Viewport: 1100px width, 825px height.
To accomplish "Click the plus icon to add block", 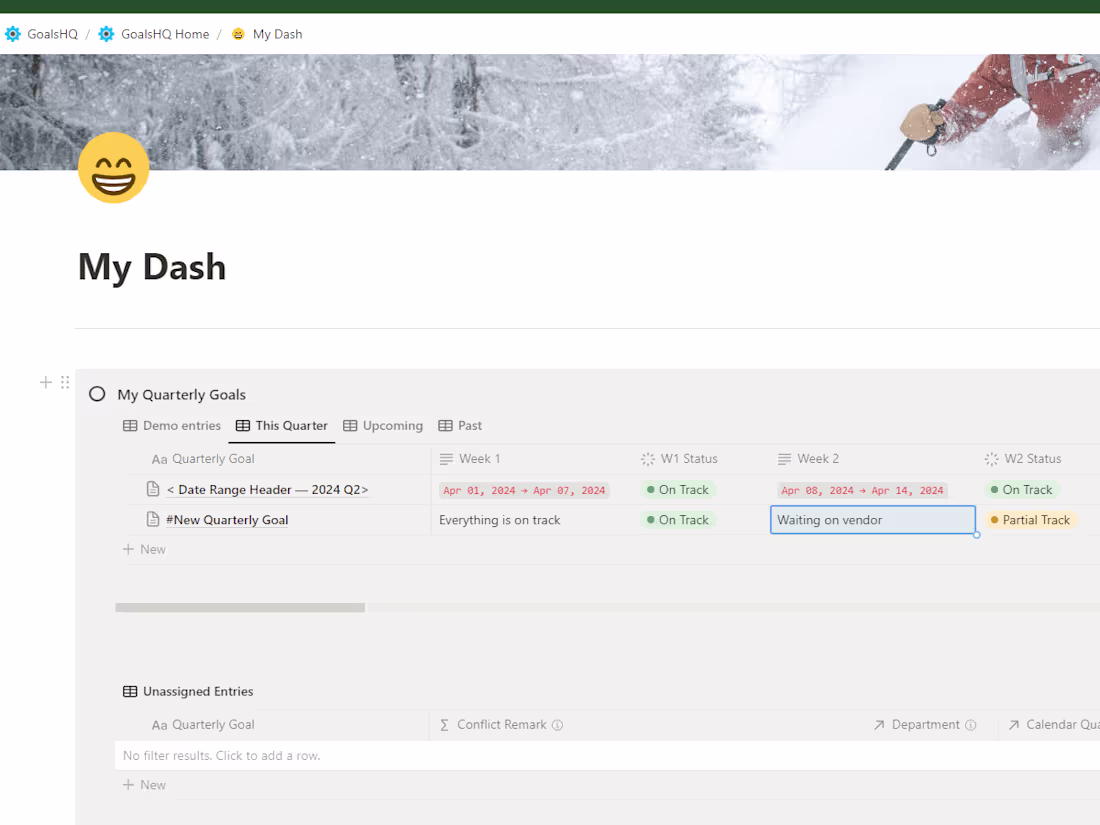I will (46, 382).
